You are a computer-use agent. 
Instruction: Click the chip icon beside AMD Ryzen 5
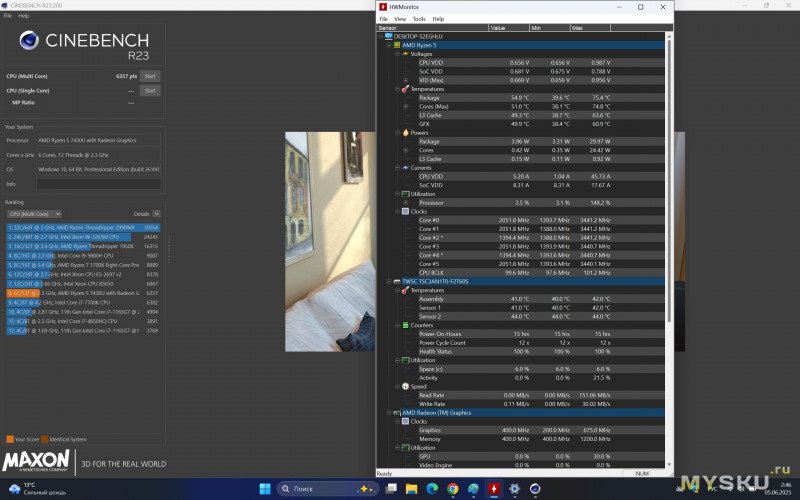click(x=397, y=45)
